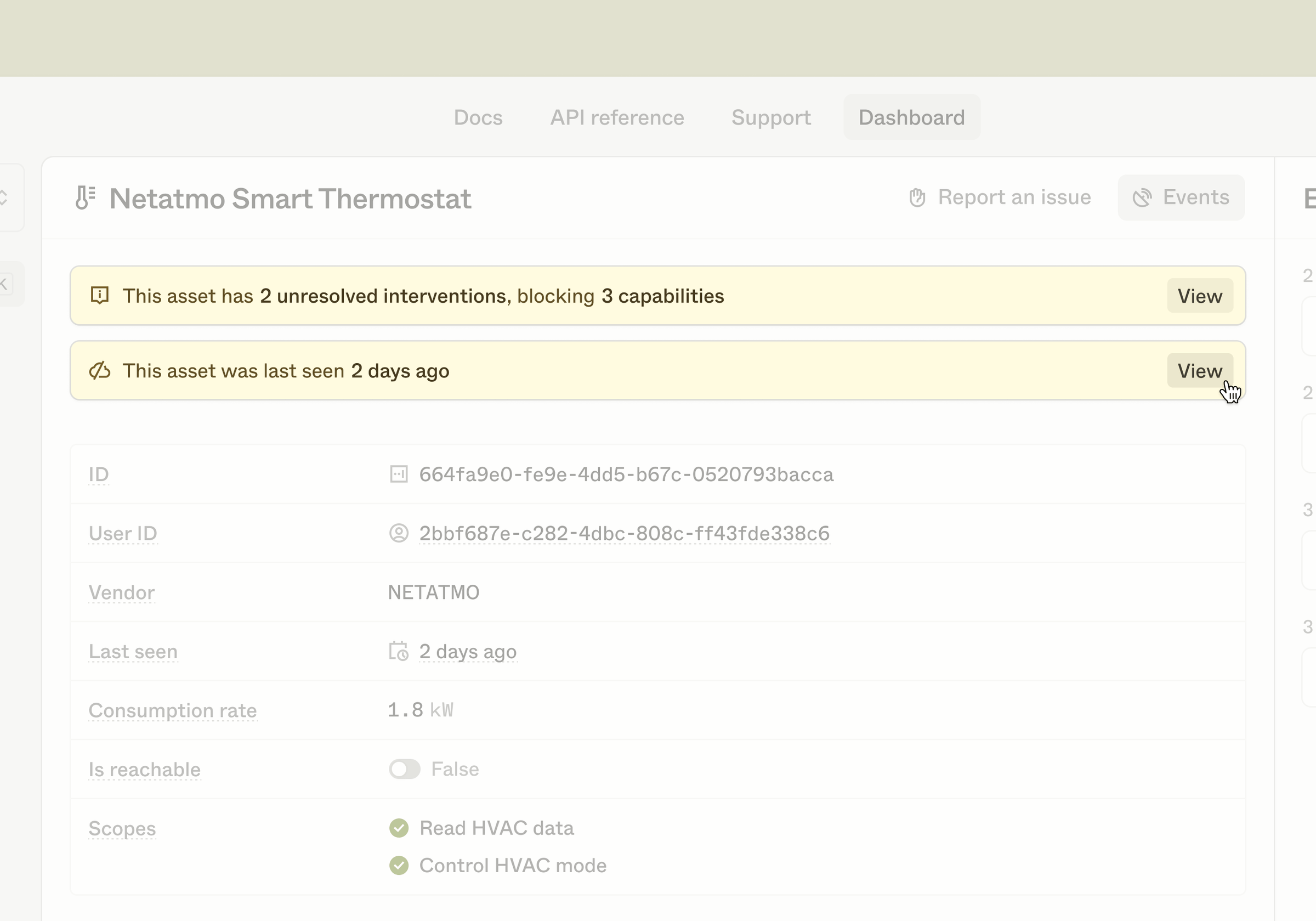
Task: Click the Netatmo Smart Thermostat title
Action: [290, 199]
